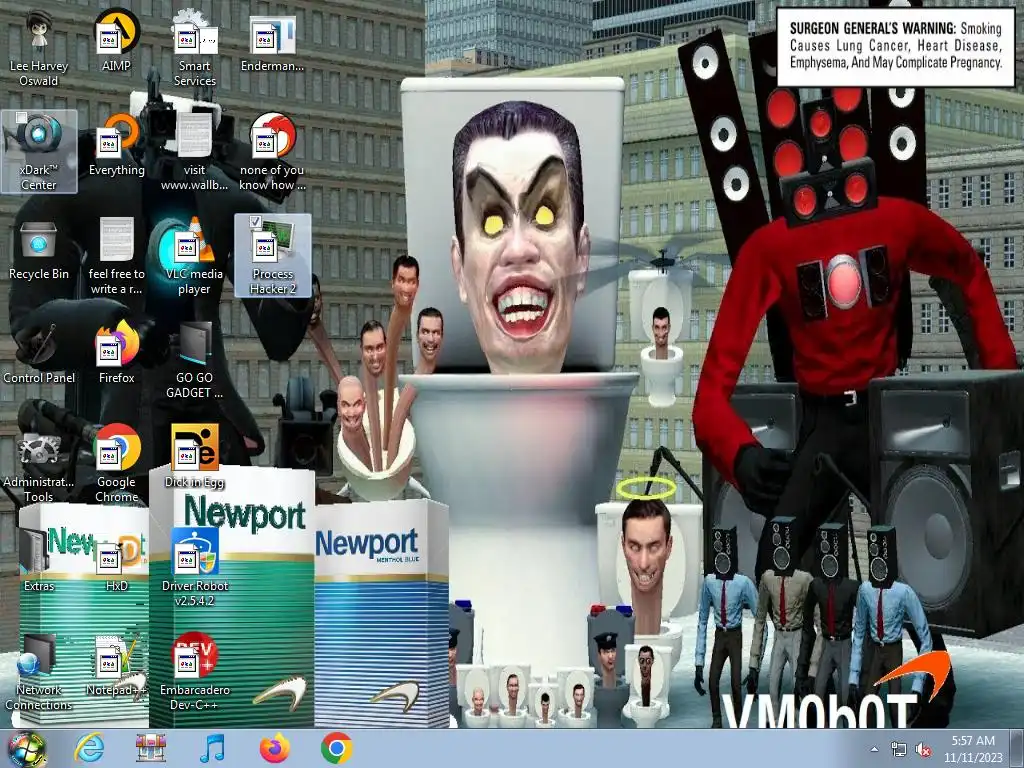The image size is (1024, 768).
Task: Launch Notepad++ desktop shortcut
Action: [116, 665]
